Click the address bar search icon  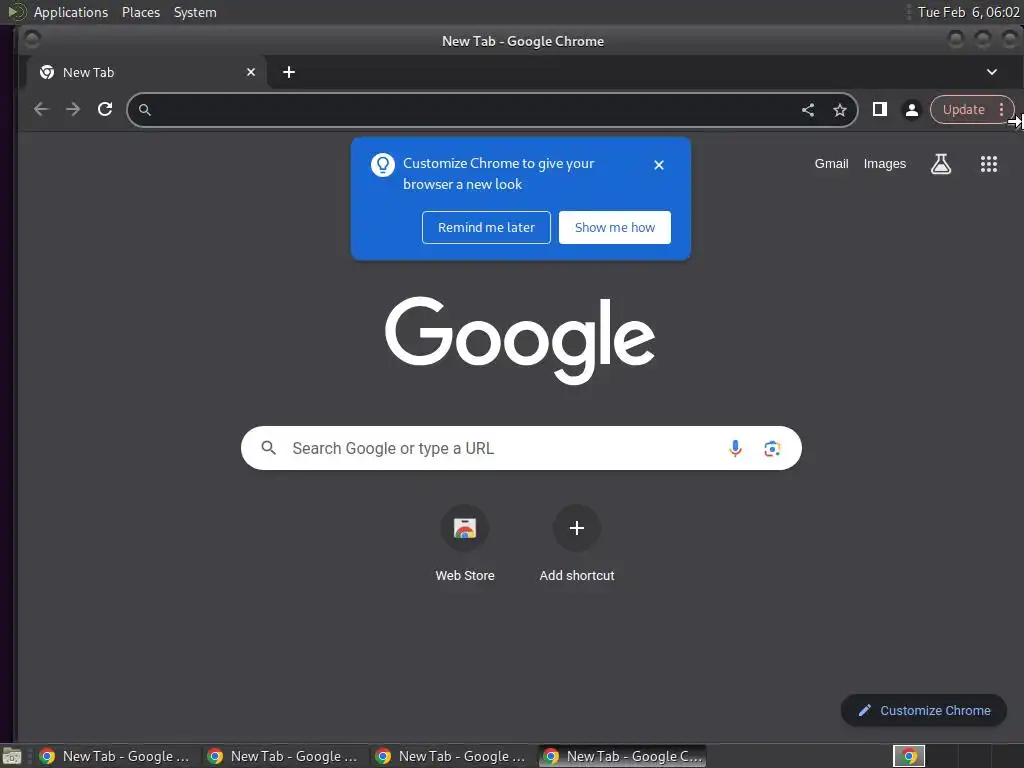145,110
